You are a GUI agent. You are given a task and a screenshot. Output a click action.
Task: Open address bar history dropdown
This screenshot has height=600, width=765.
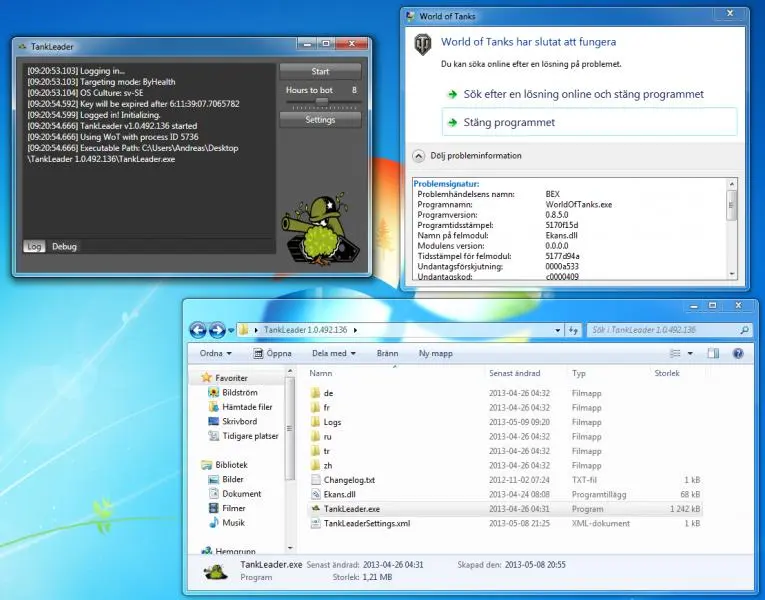pos(558,330)
